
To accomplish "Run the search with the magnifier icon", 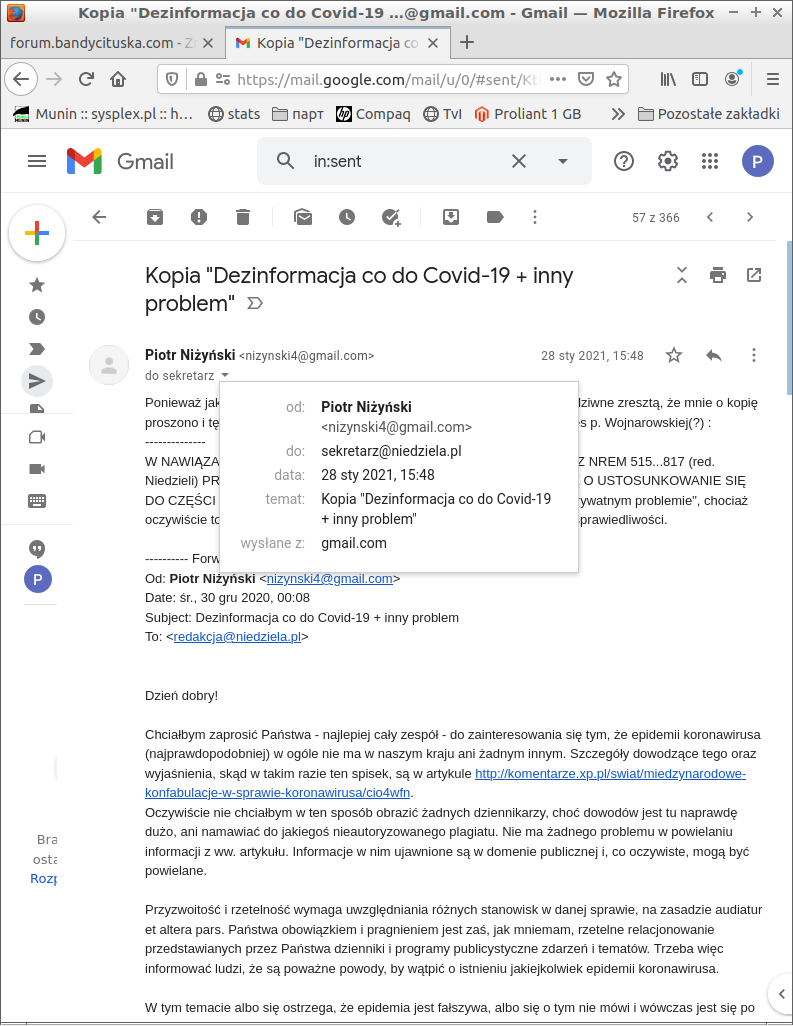I will pyautogui.click(x=285, y=161).
